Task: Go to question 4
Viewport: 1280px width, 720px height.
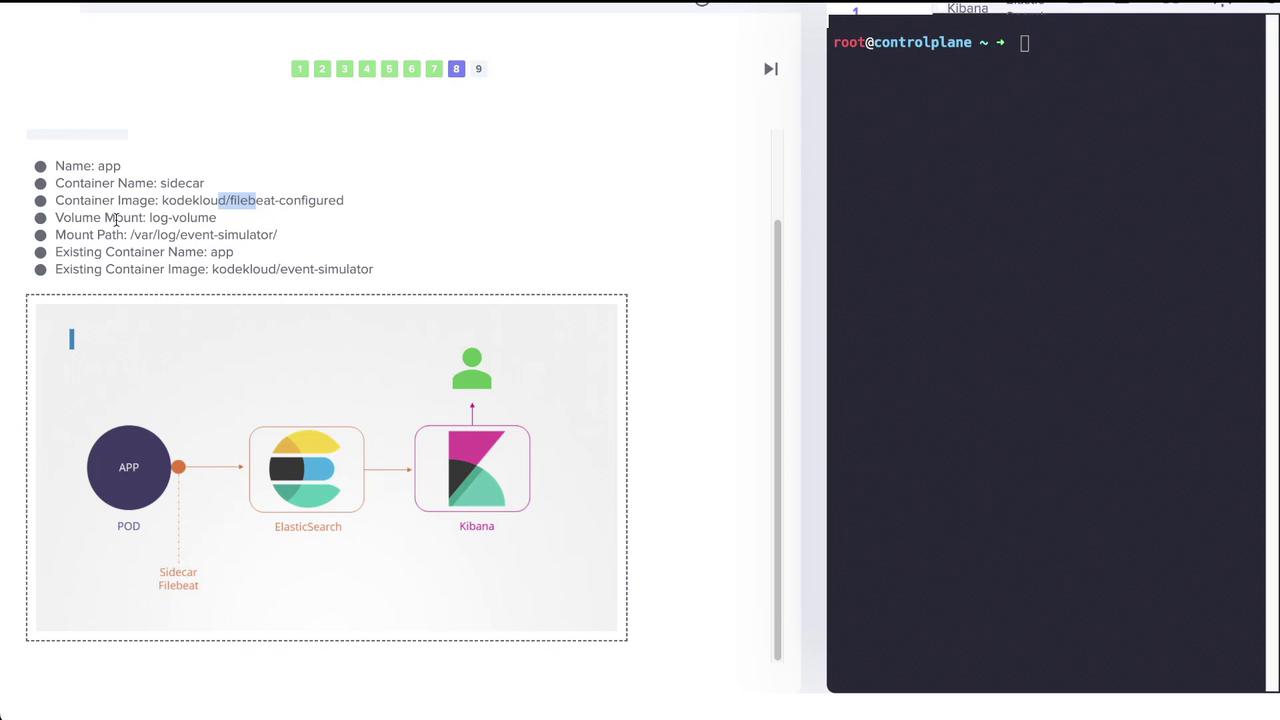Action: [x=367, y=69]
